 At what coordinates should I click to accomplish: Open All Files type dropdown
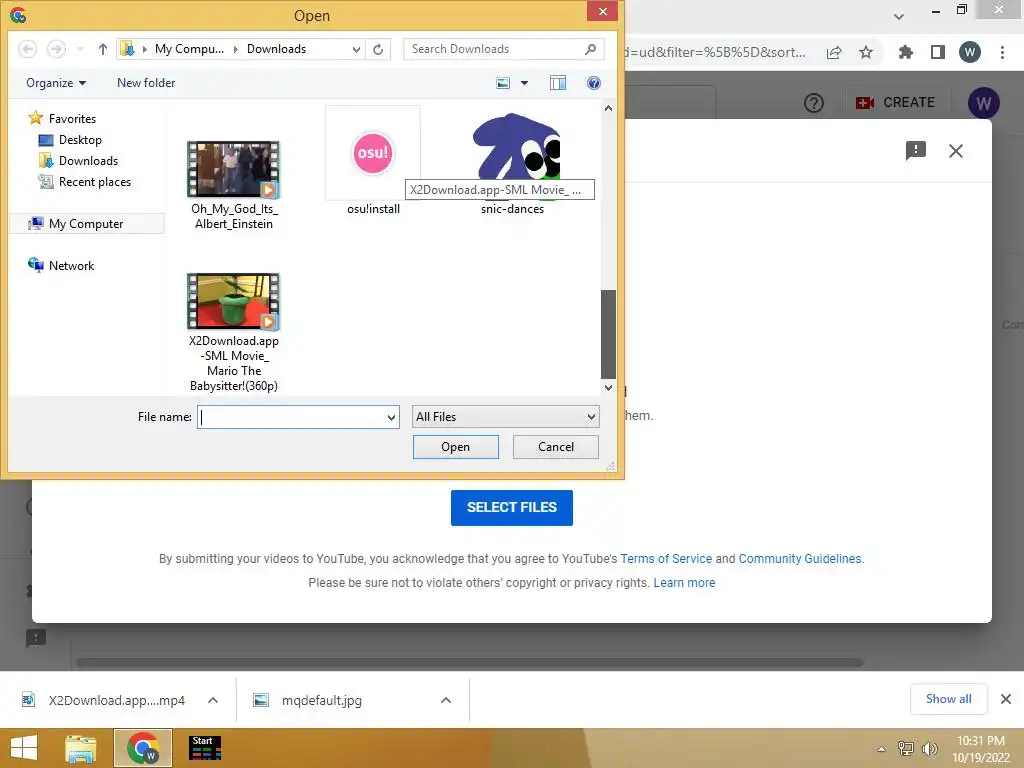tap(505, 417)
